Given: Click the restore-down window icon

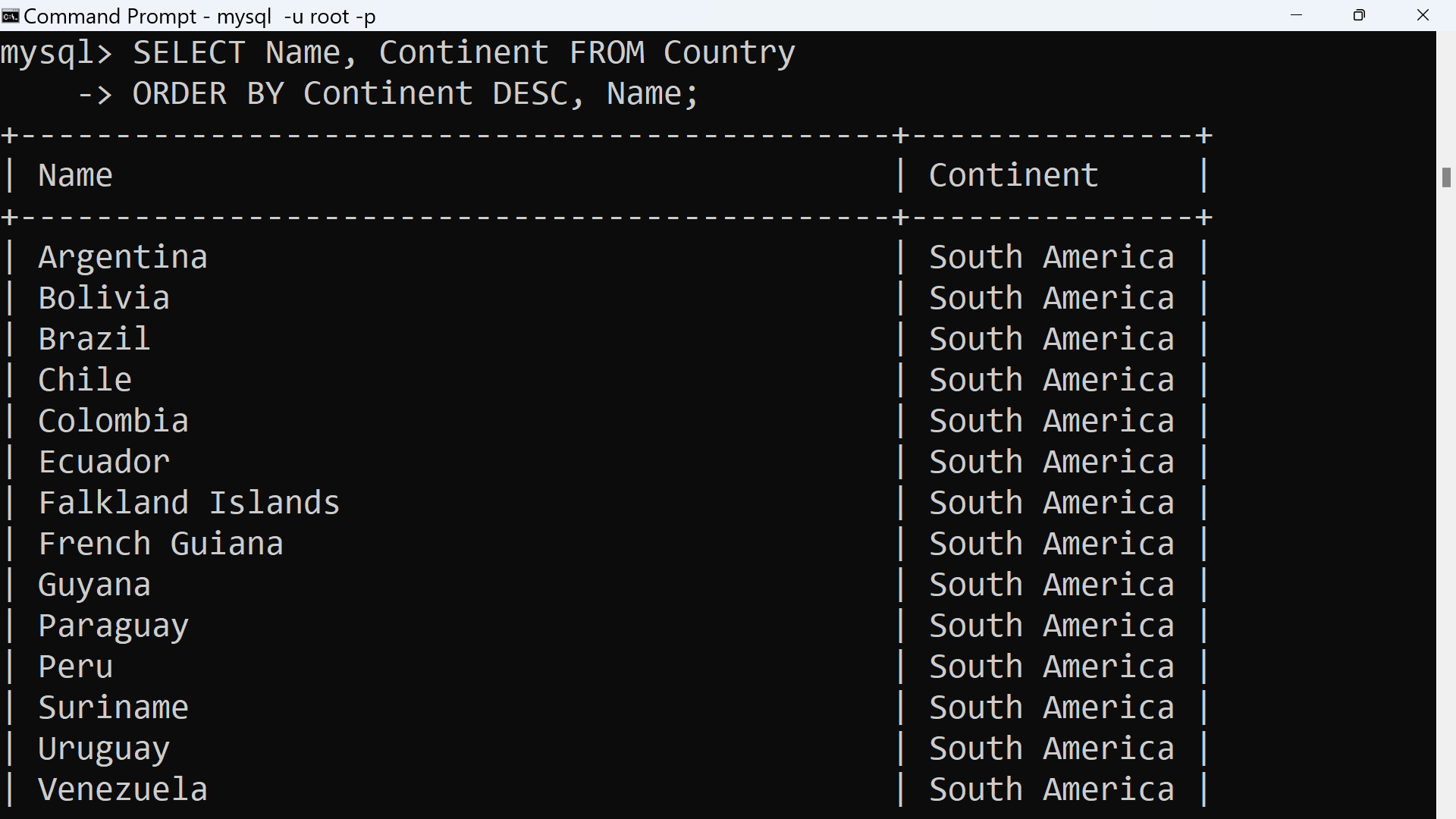Looking at the screenshot, I should (x=1359, y=15).
